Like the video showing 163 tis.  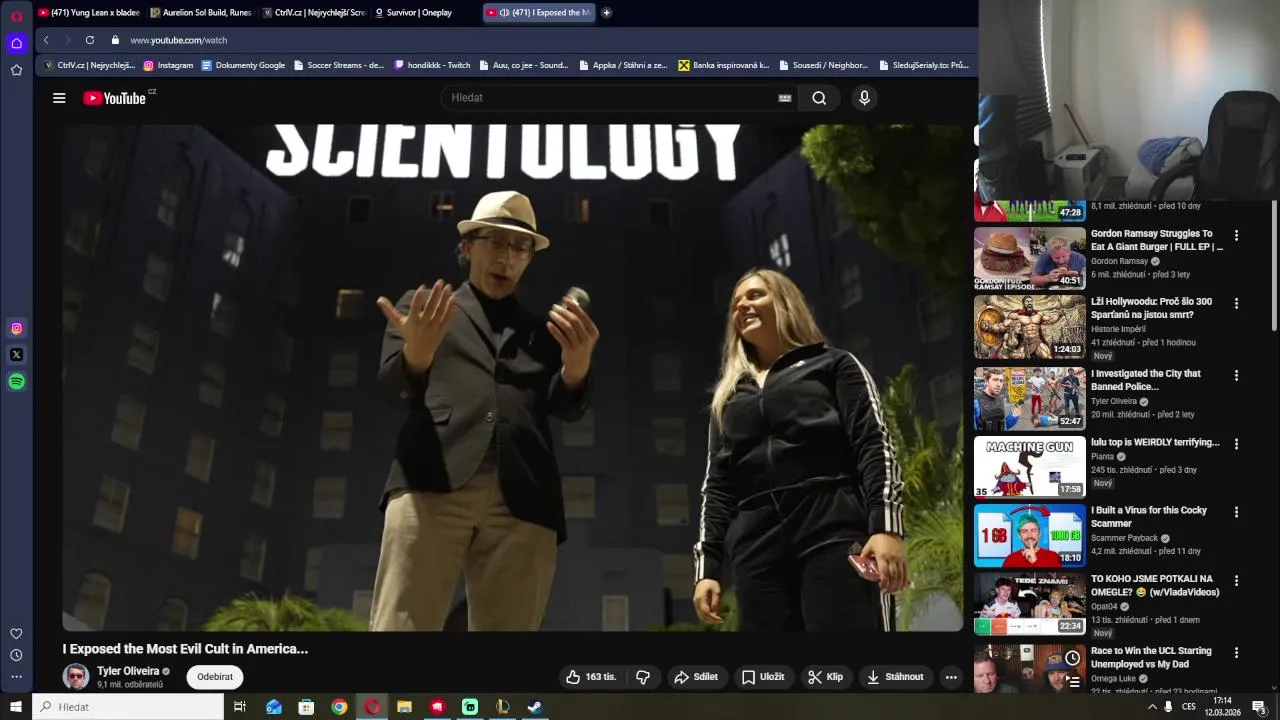[591, 677]
